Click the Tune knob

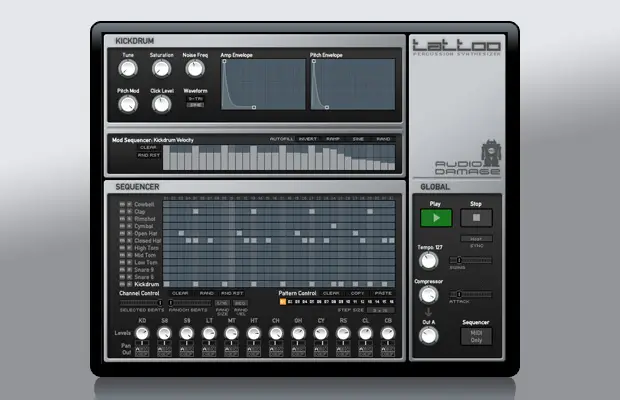[128, 69]
